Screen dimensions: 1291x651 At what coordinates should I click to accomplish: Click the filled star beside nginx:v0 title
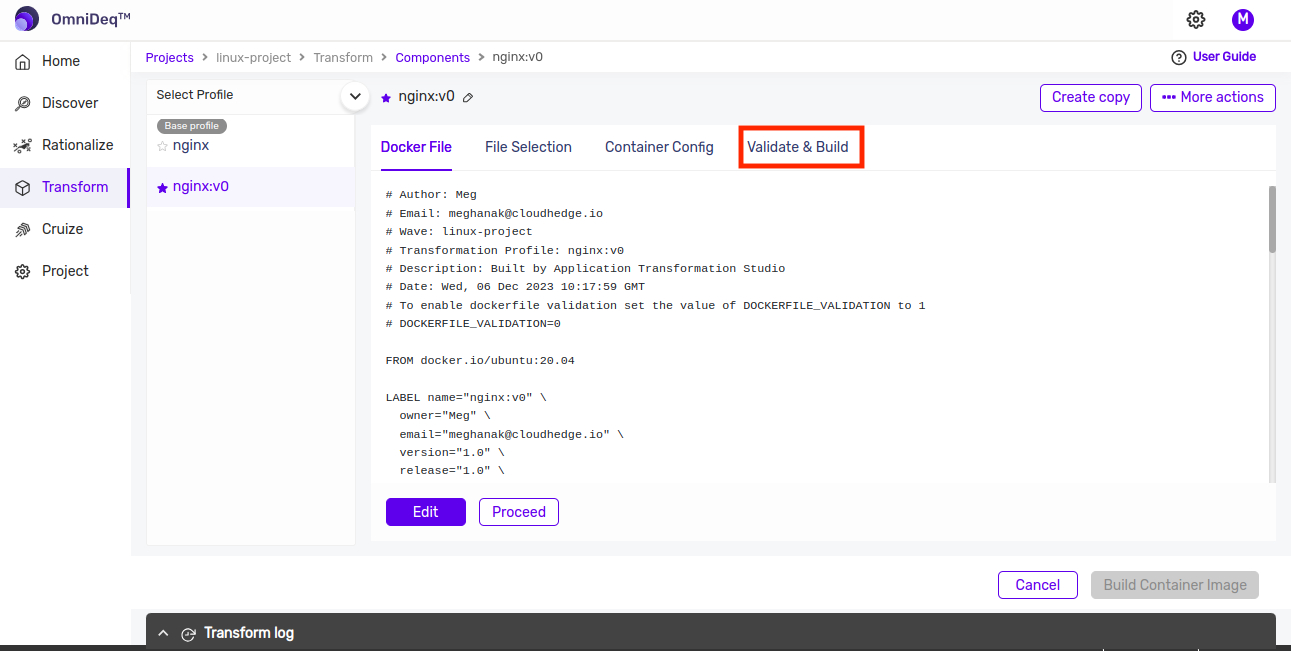pyautogui.click(x=386, y=98)
